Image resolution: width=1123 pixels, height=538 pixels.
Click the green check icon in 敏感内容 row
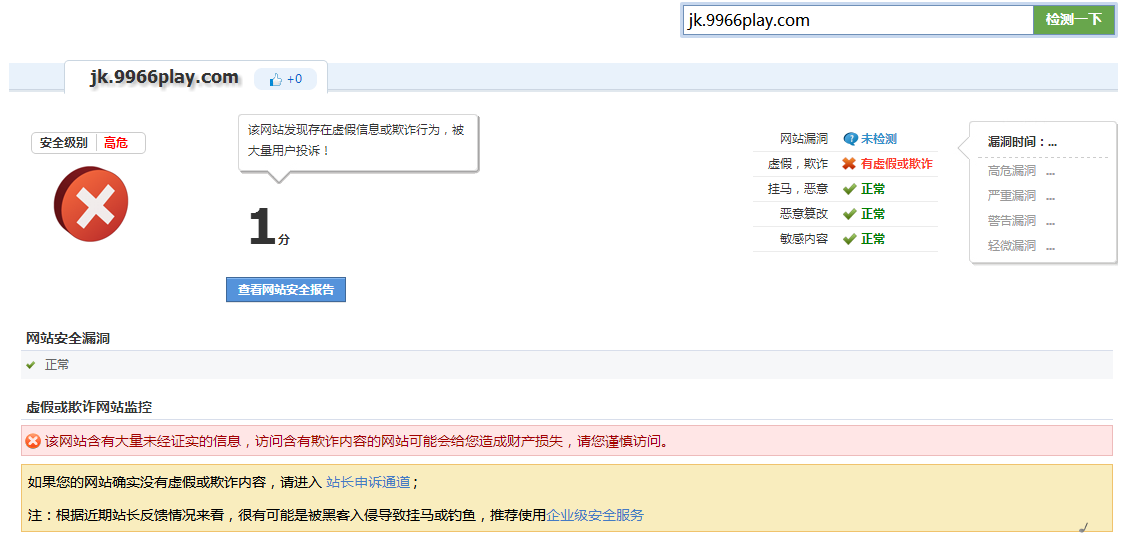[849, 239]
